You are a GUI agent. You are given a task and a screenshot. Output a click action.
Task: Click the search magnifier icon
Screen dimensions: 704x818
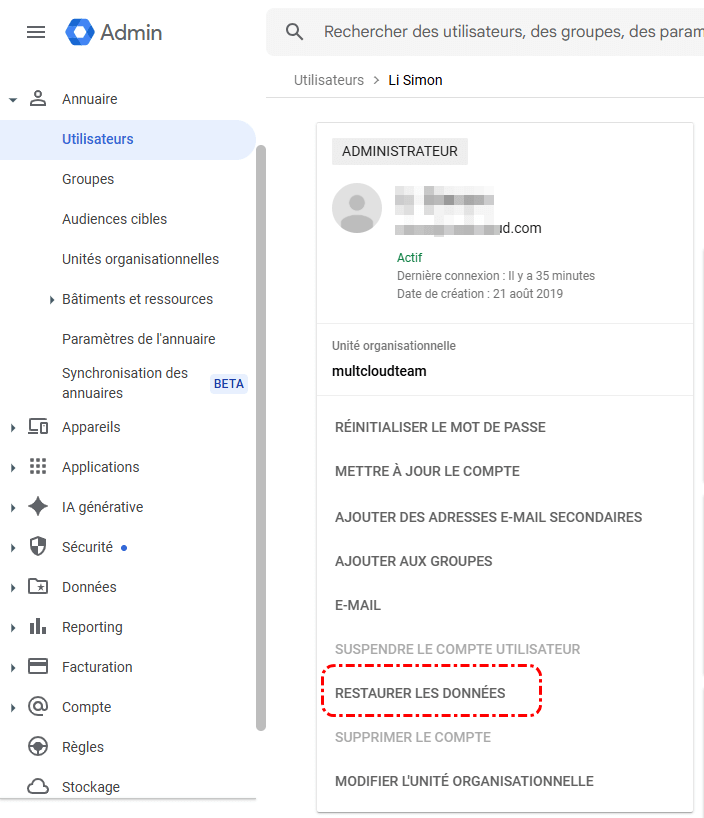(x=295, y=32)
